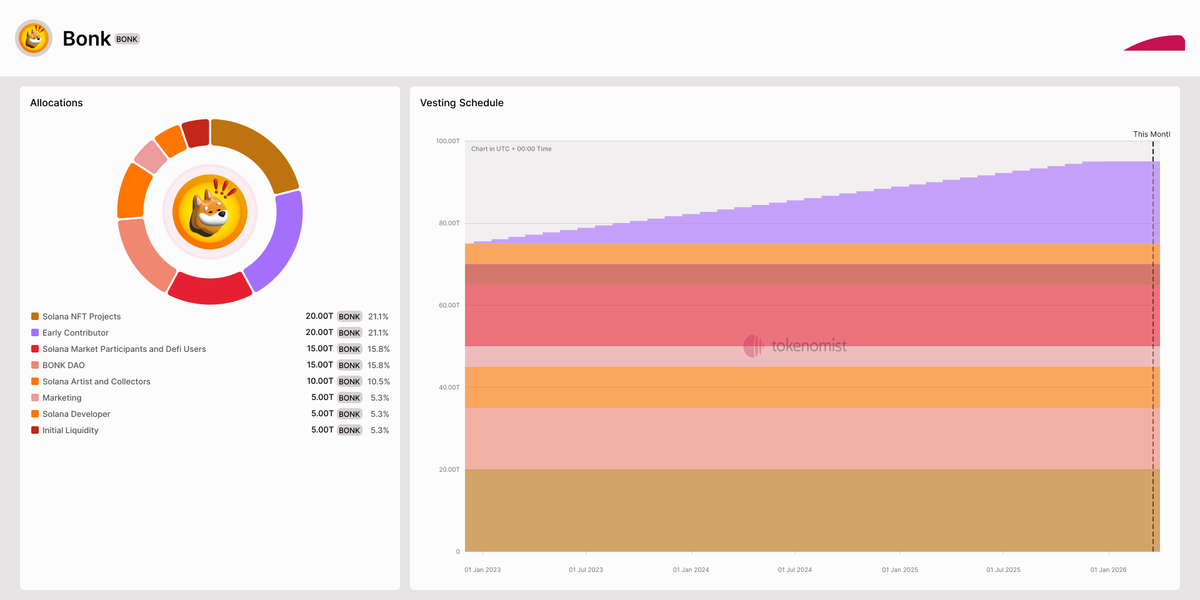Click the 10.5% percentage value
The image size is (1200, 600).
378,381
